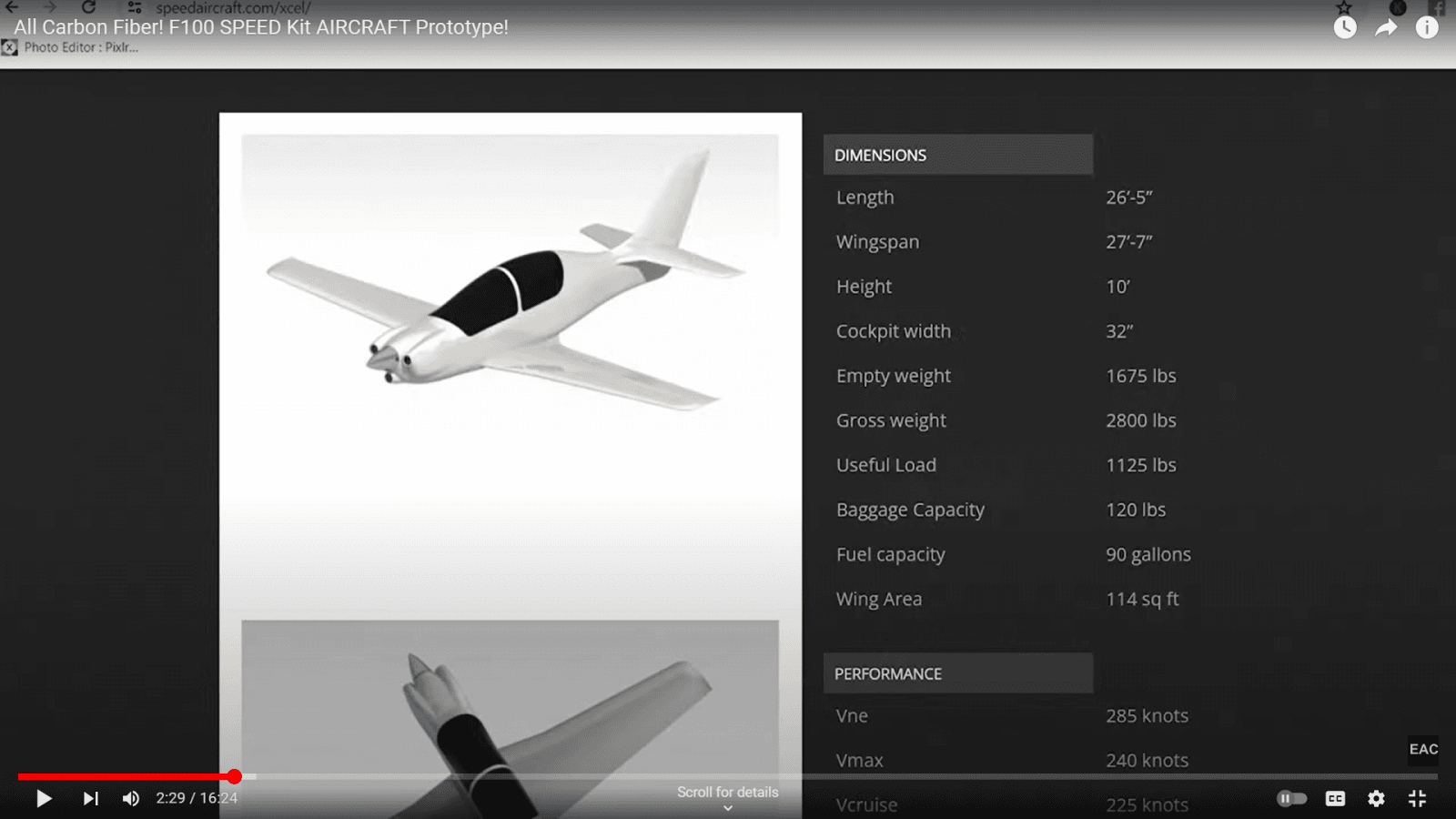Click the 'Scroll for details' label
The width and height of the screenshot is (1456, 819).
coord(727,792)
